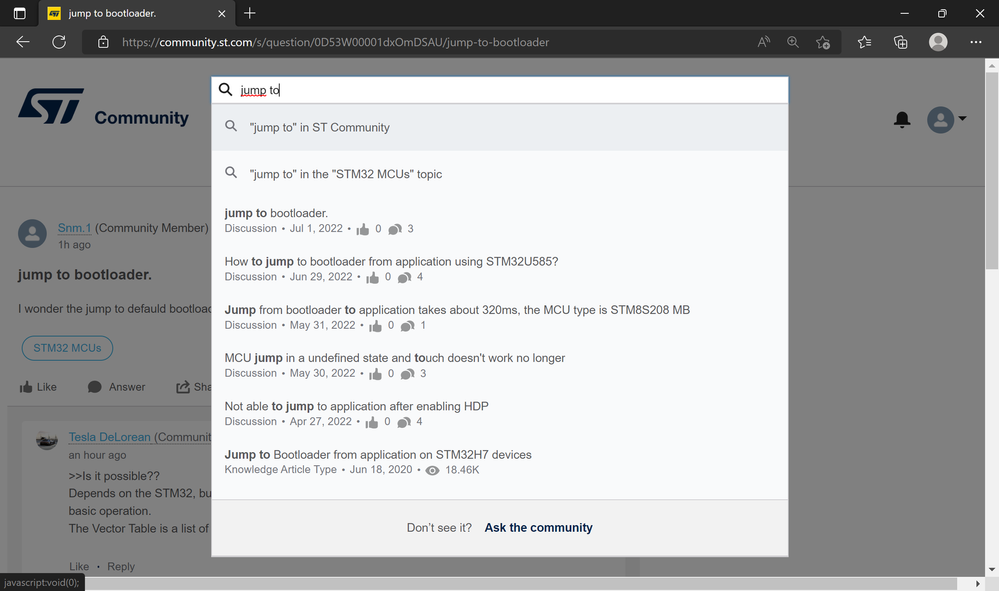This screenshot has height=591, width=999.
Task: Click the browser Back arrow
Action: click(23, 42)
